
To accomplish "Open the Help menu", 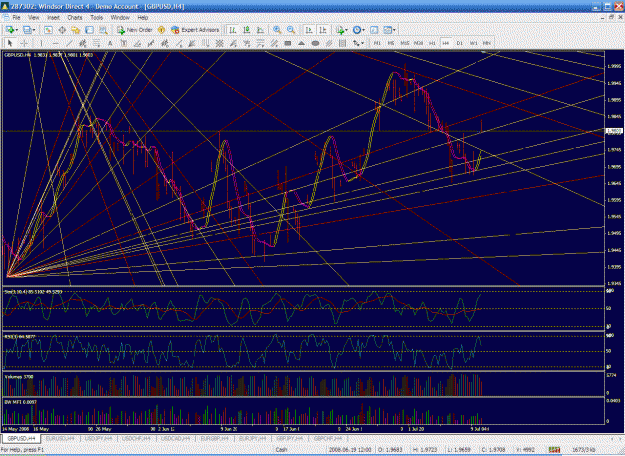I will (x=143, y=18).
